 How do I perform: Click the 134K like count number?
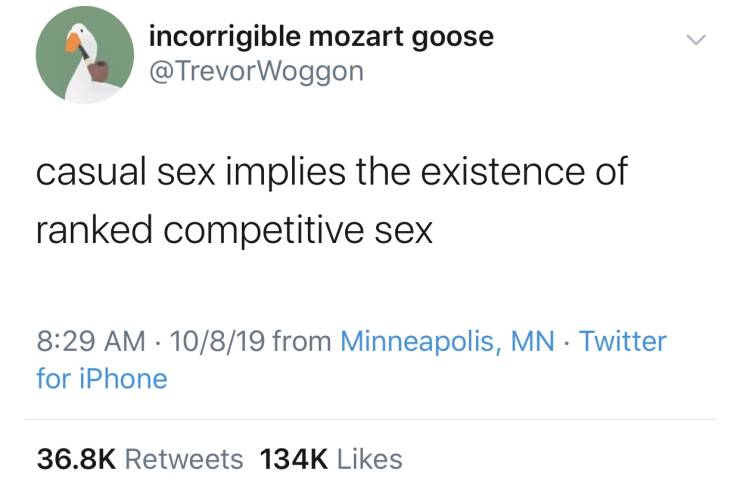click(294, 459)
